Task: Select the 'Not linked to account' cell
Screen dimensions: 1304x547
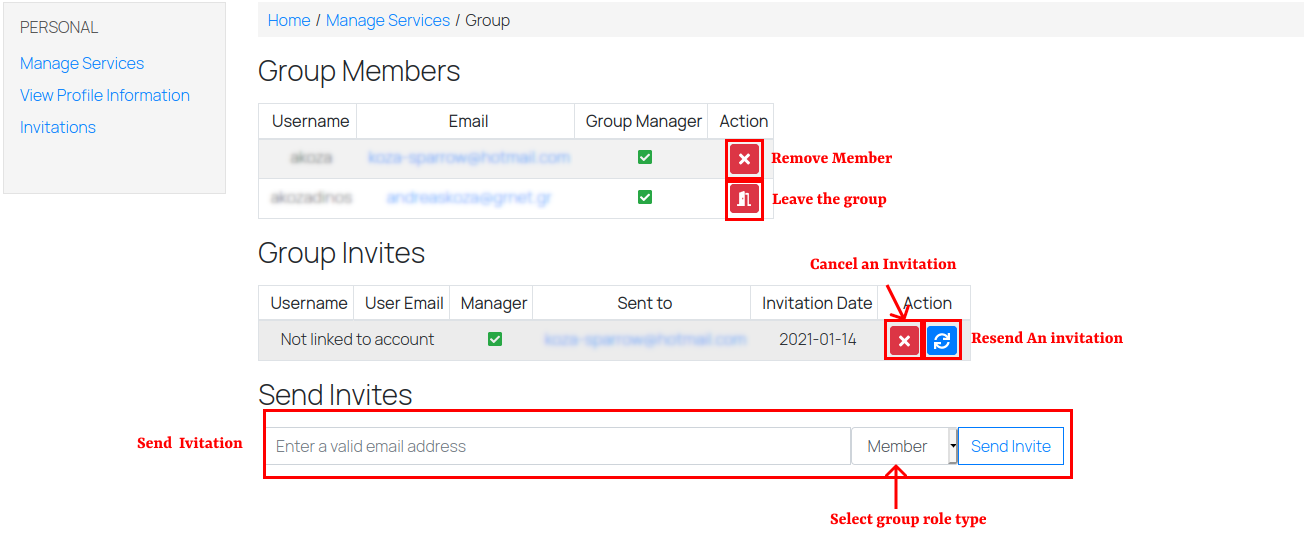Action: pos(357,340)
